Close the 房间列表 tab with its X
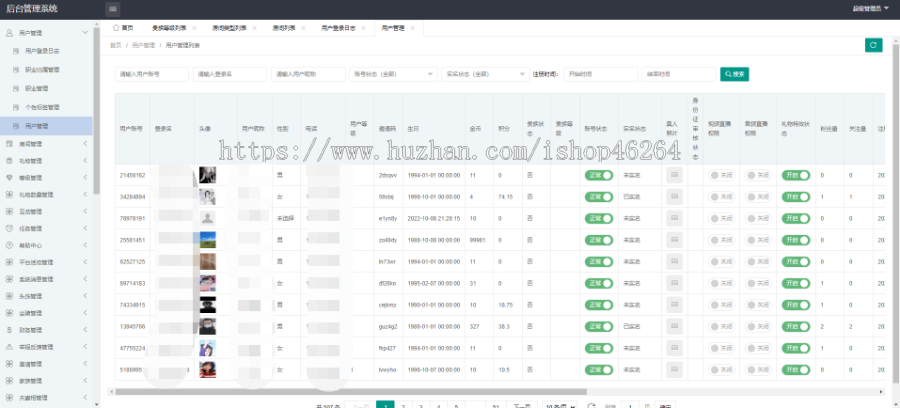 (303, 28)
